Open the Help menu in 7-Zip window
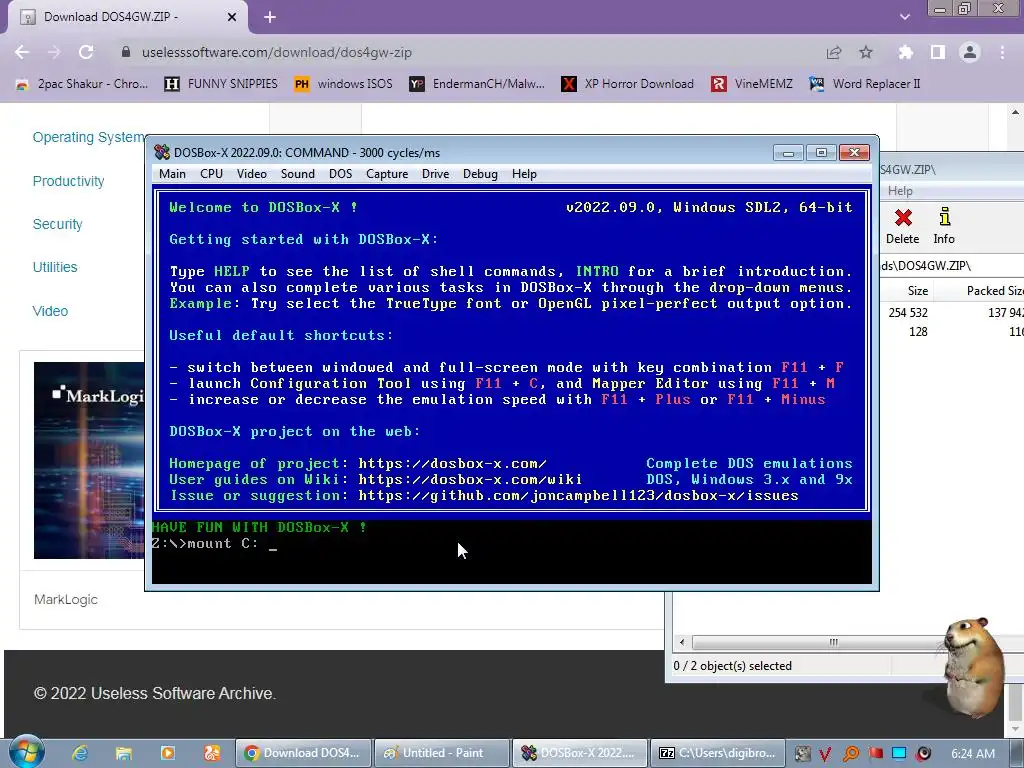This screenshot has width=1024, height=768. (x=900, y=191)
